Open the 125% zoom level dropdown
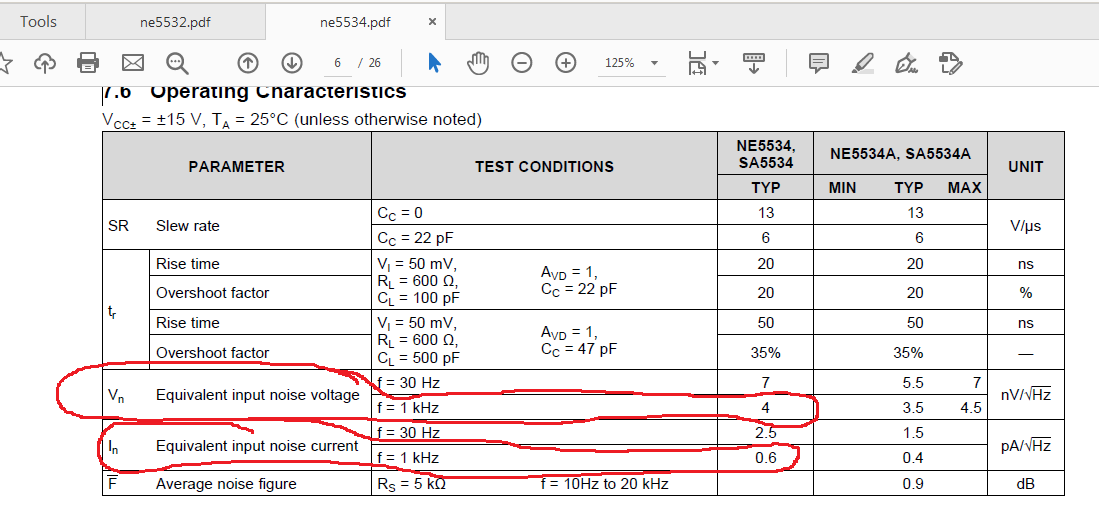 point(632,63)
